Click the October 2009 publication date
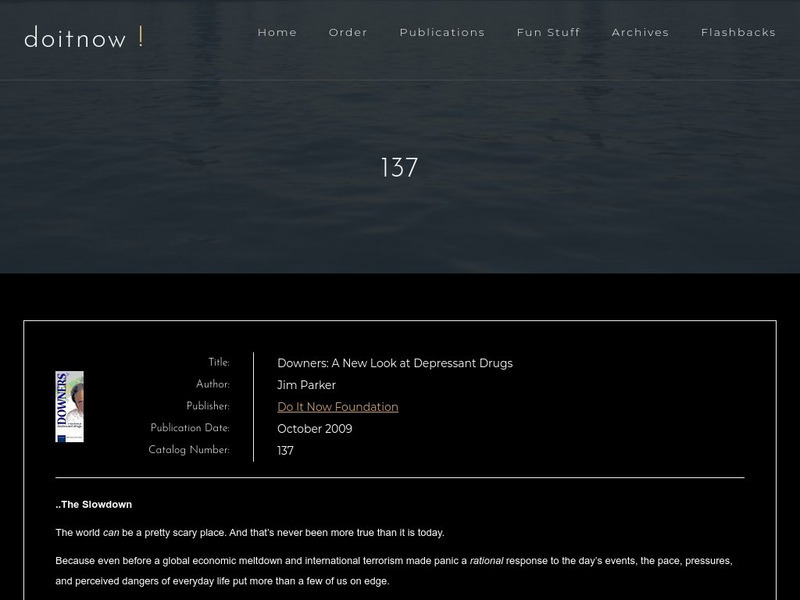Screen dimensions: 800x600 (314, 429)
